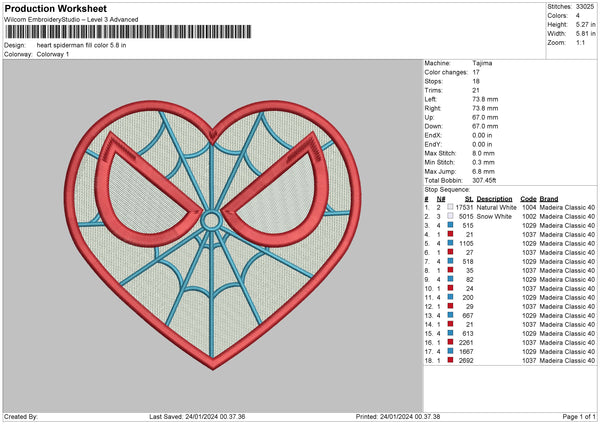
Task: Select design name 'heart spiderman fill color 5.8 in'
Action: pyautogui.click(x=81, y=45)
